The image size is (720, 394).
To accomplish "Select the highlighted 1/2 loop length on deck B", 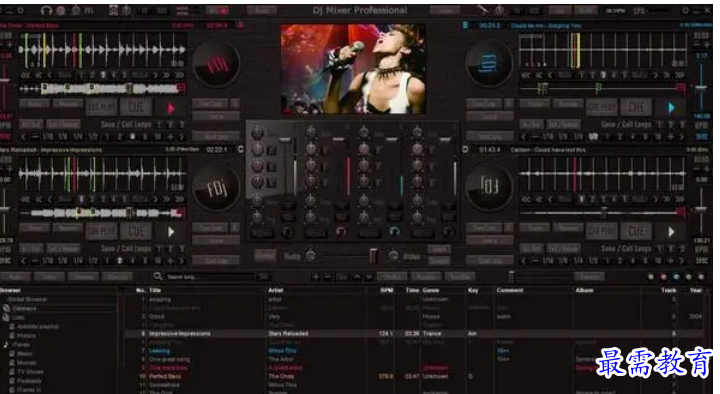I will pos(593,137).
